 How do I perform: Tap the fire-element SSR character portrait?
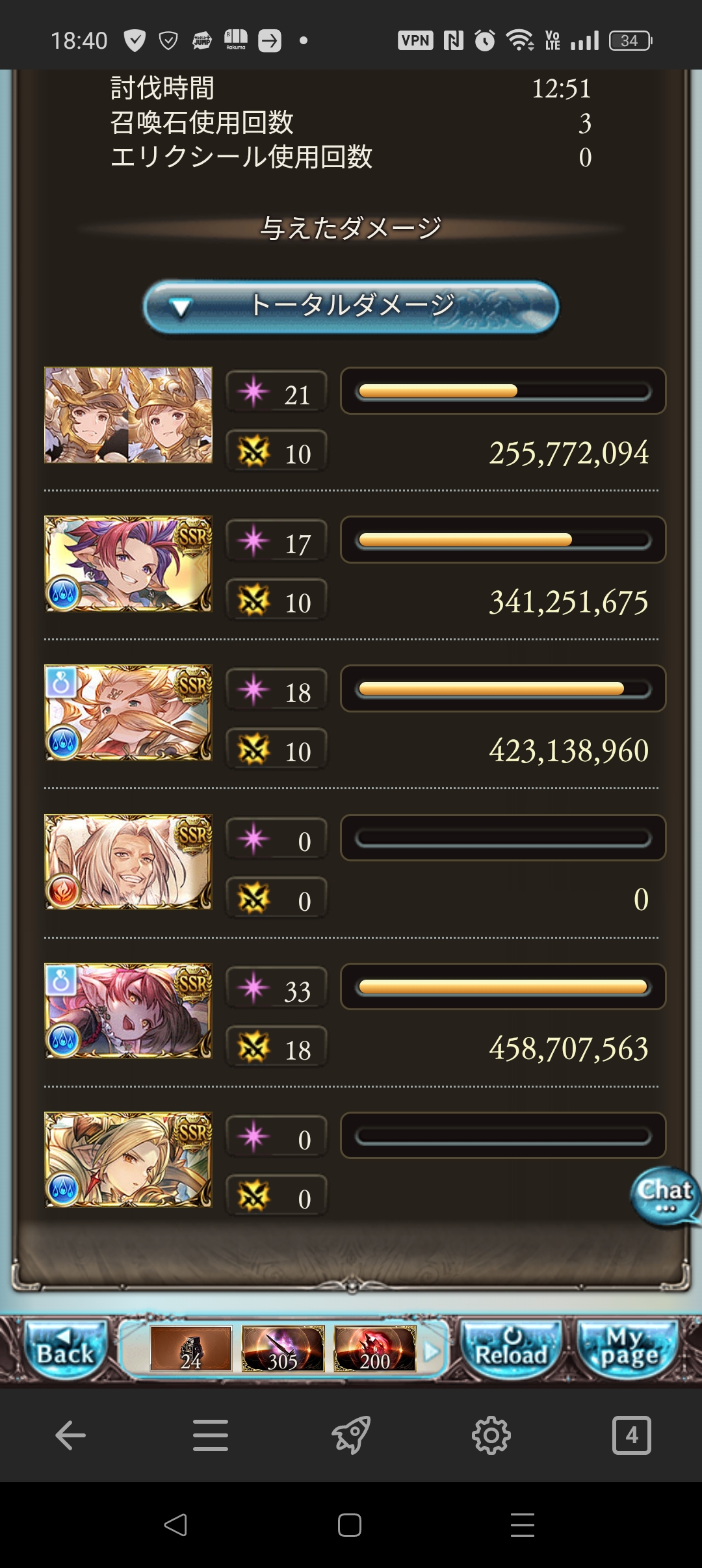coord(128,862)
